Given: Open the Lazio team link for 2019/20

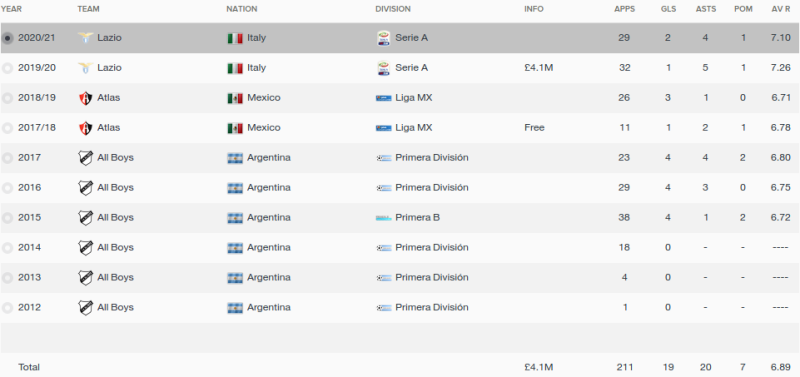Looking at the screenshot, I should point(109,68).
